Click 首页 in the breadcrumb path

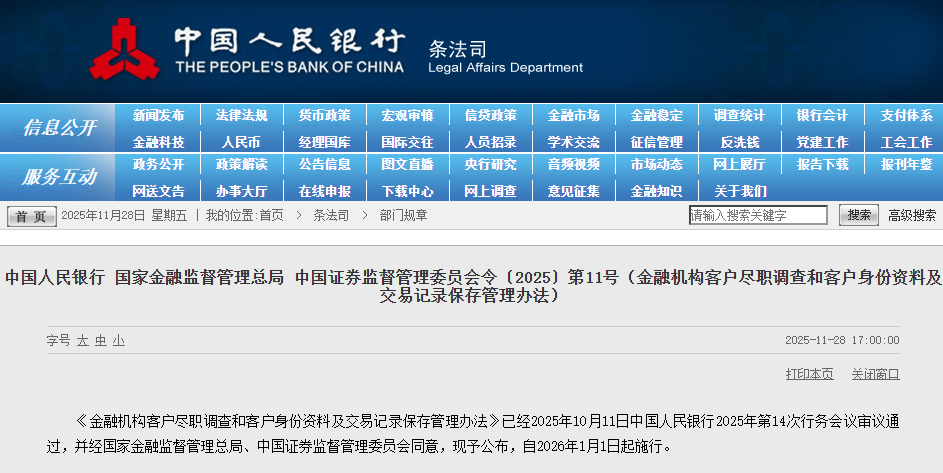(271, 215)
